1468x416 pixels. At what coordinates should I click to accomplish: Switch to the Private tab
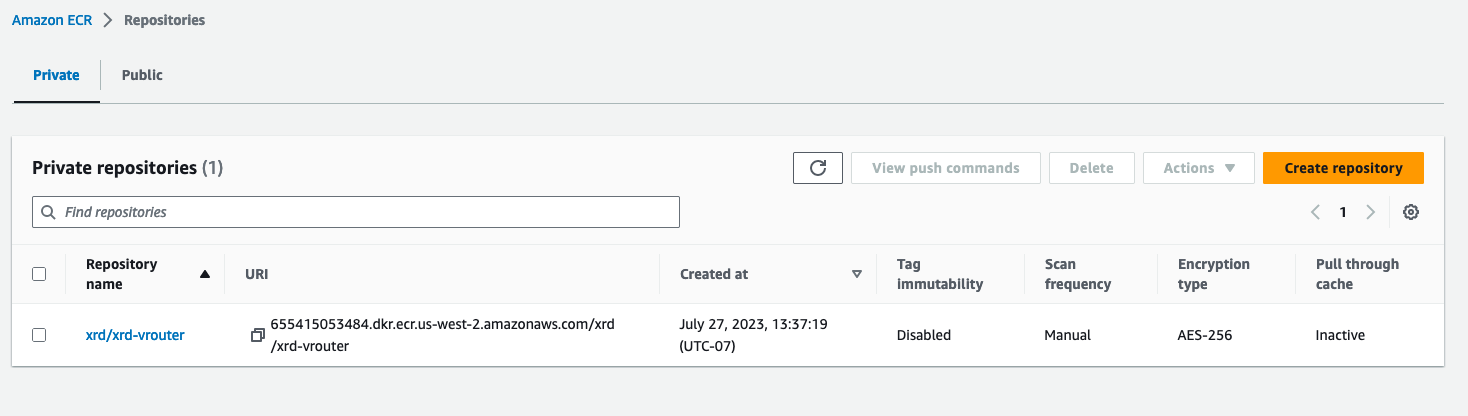56,75
